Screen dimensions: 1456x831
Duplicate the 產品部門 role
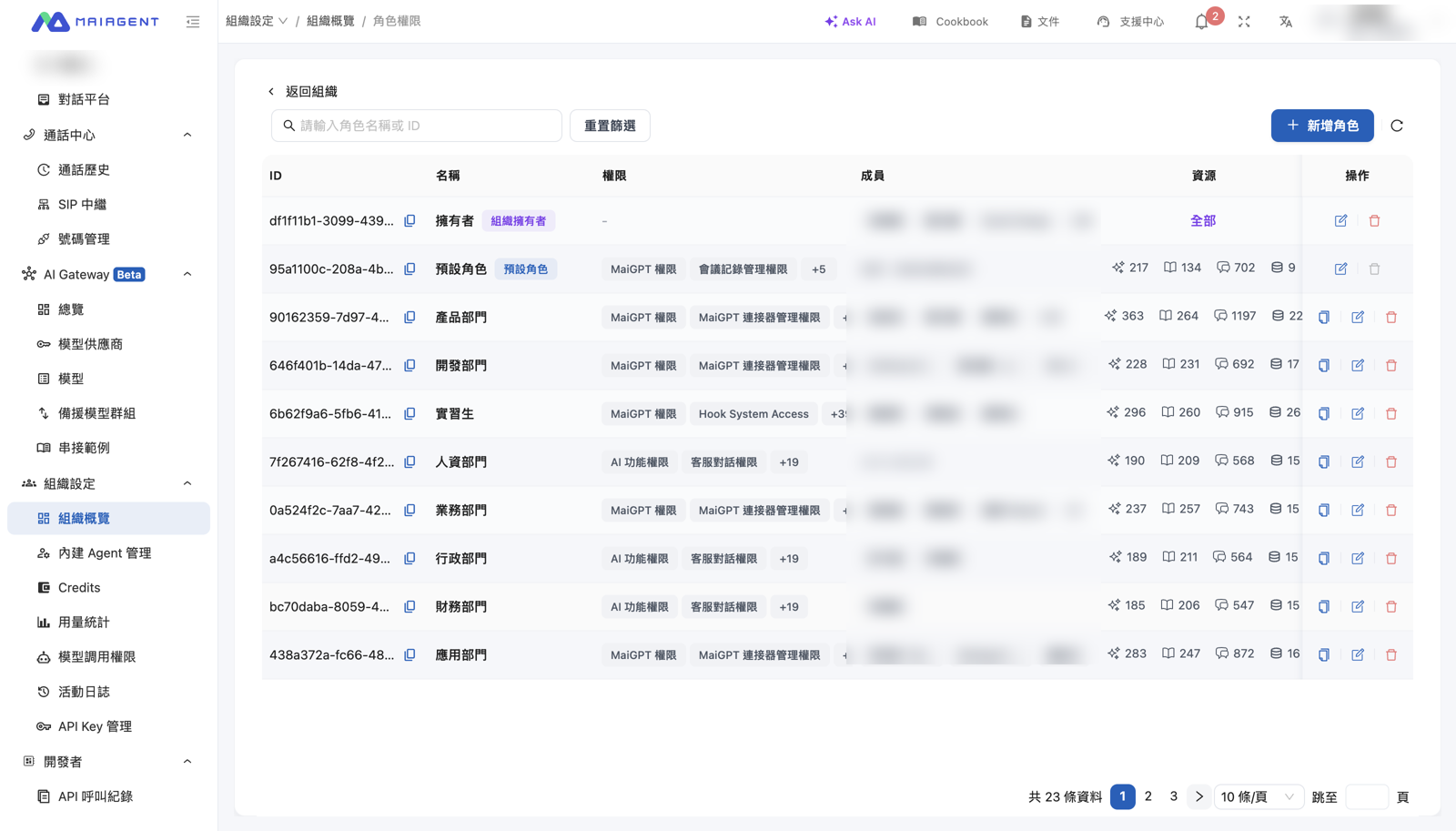[x=1324, y=317]
